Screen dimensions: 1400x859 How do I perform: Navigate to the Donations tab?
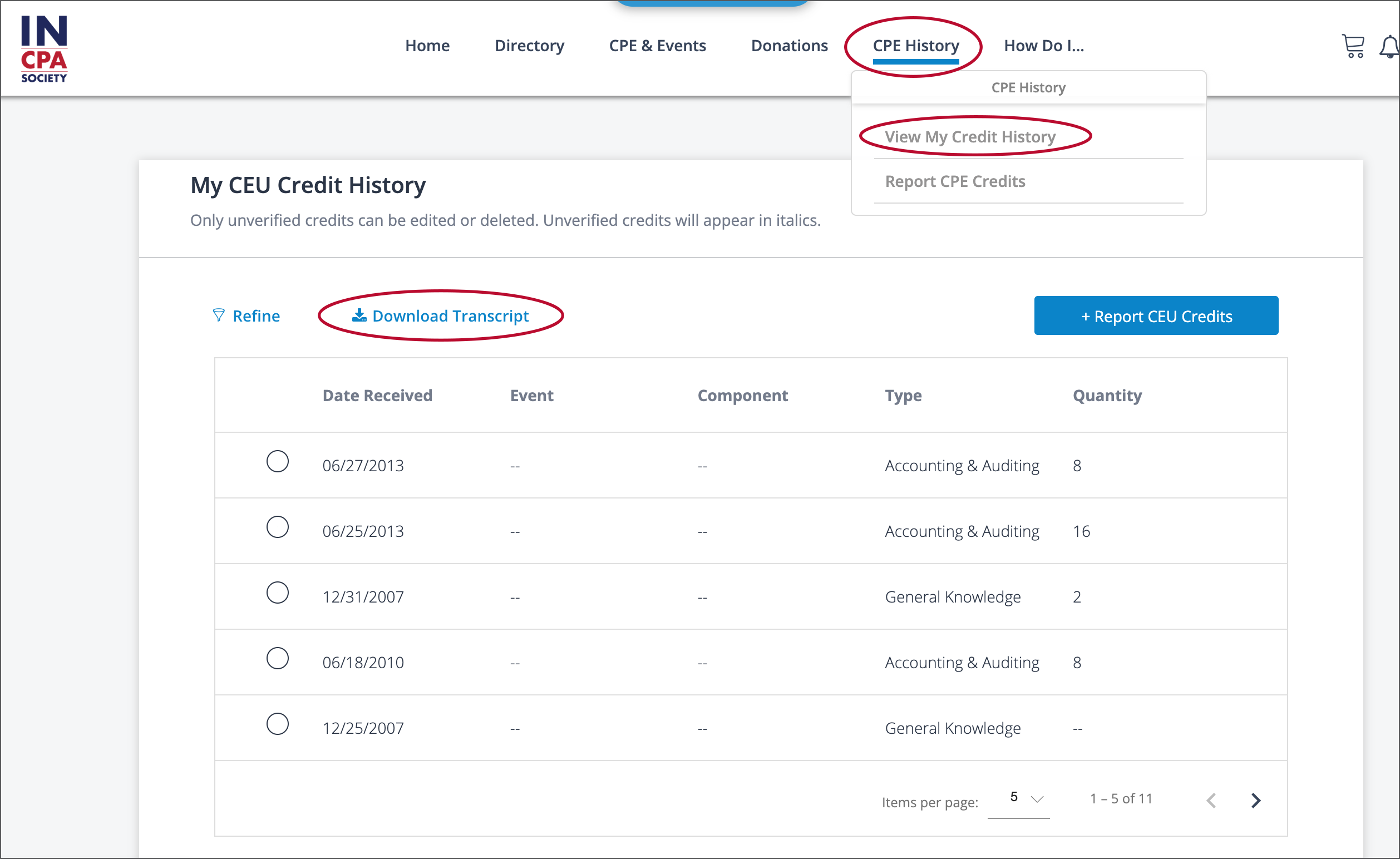point(789,46)
